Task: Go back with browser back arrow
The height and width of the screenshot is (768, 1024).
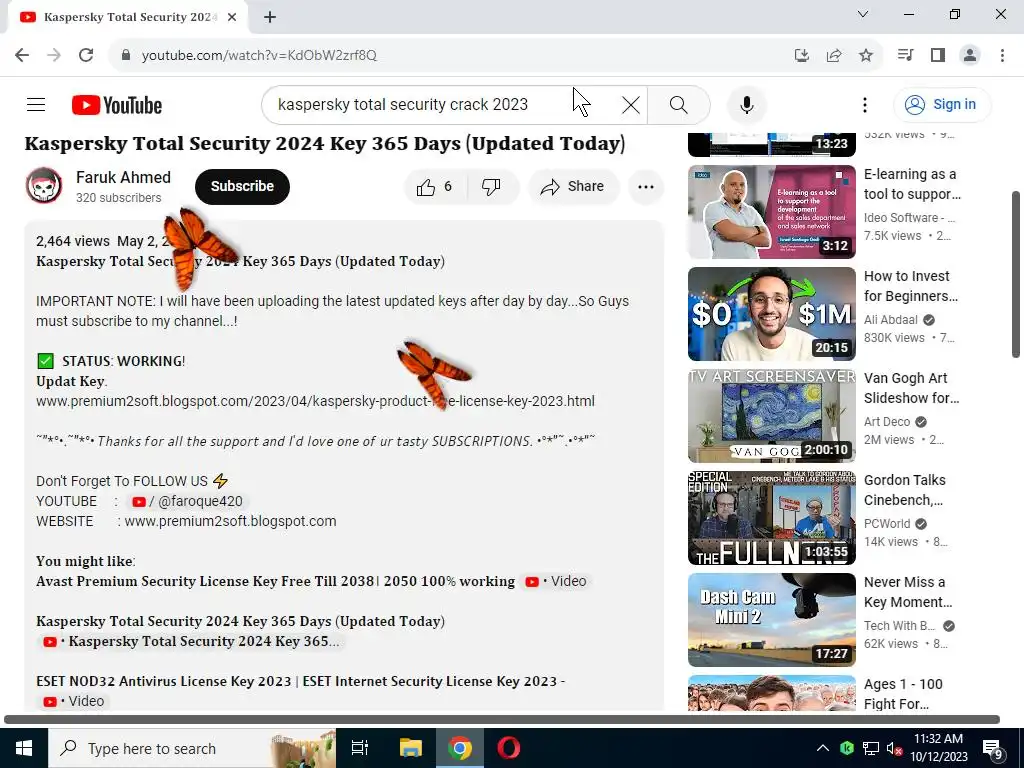Action: pos(22,55)
